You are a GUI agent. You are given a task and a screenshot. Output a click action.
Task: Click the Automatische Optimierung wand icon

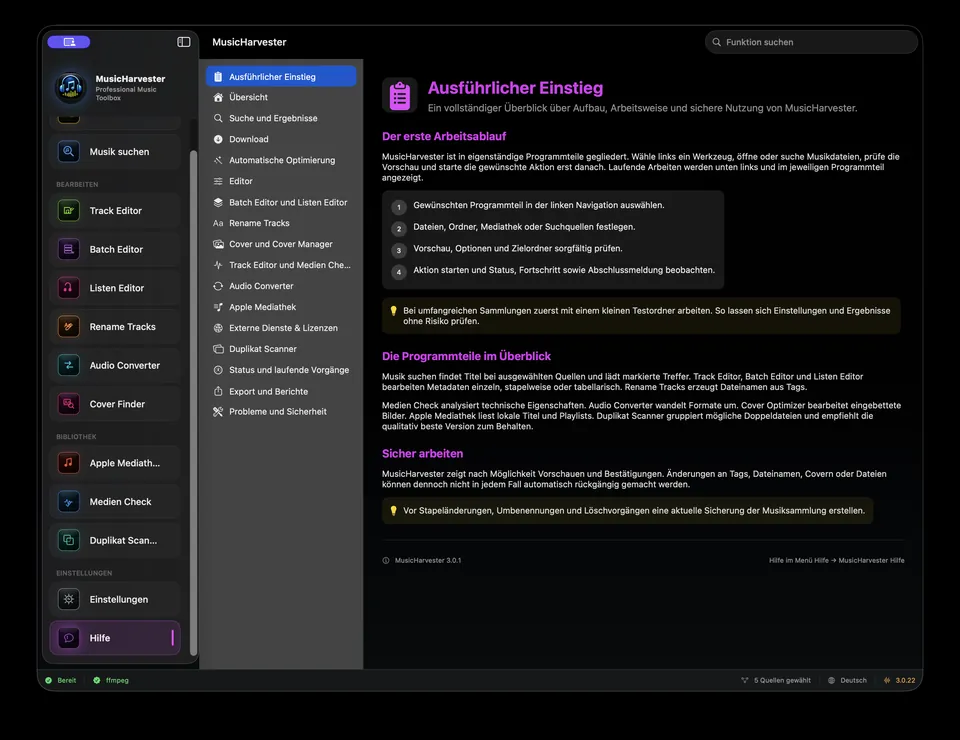(x=218, y=160)
